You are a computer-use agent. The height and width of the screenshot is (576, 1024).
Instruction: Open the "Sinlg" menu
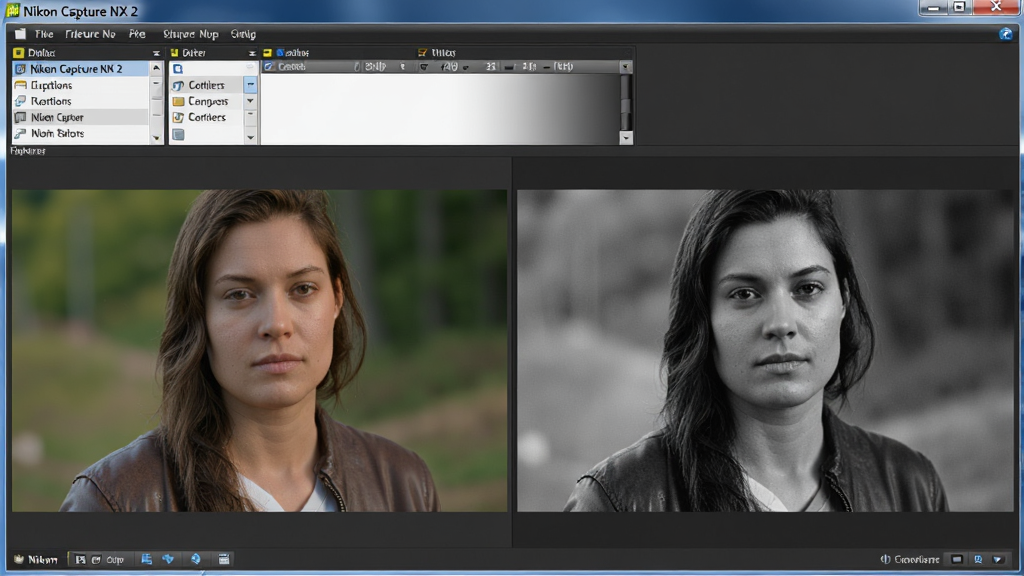click(x=243, y=34)
